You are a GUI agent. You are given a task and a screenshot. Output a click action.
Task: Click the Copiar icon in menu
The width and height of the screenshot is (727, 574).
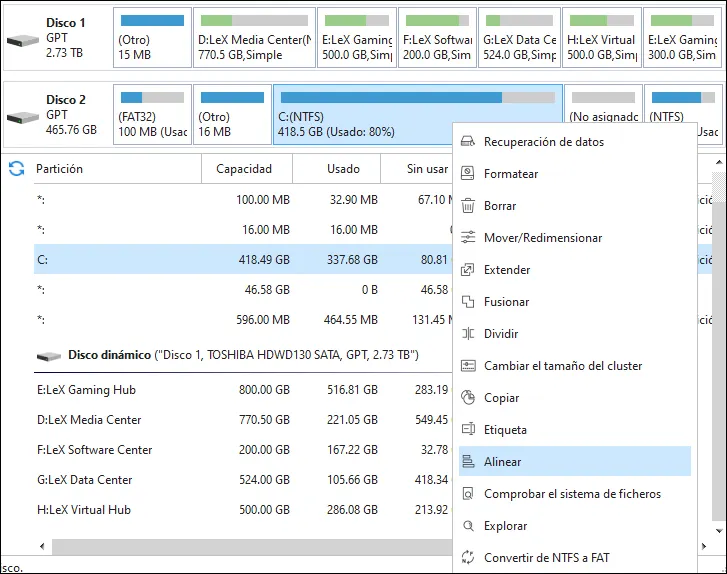pos(468,397)
